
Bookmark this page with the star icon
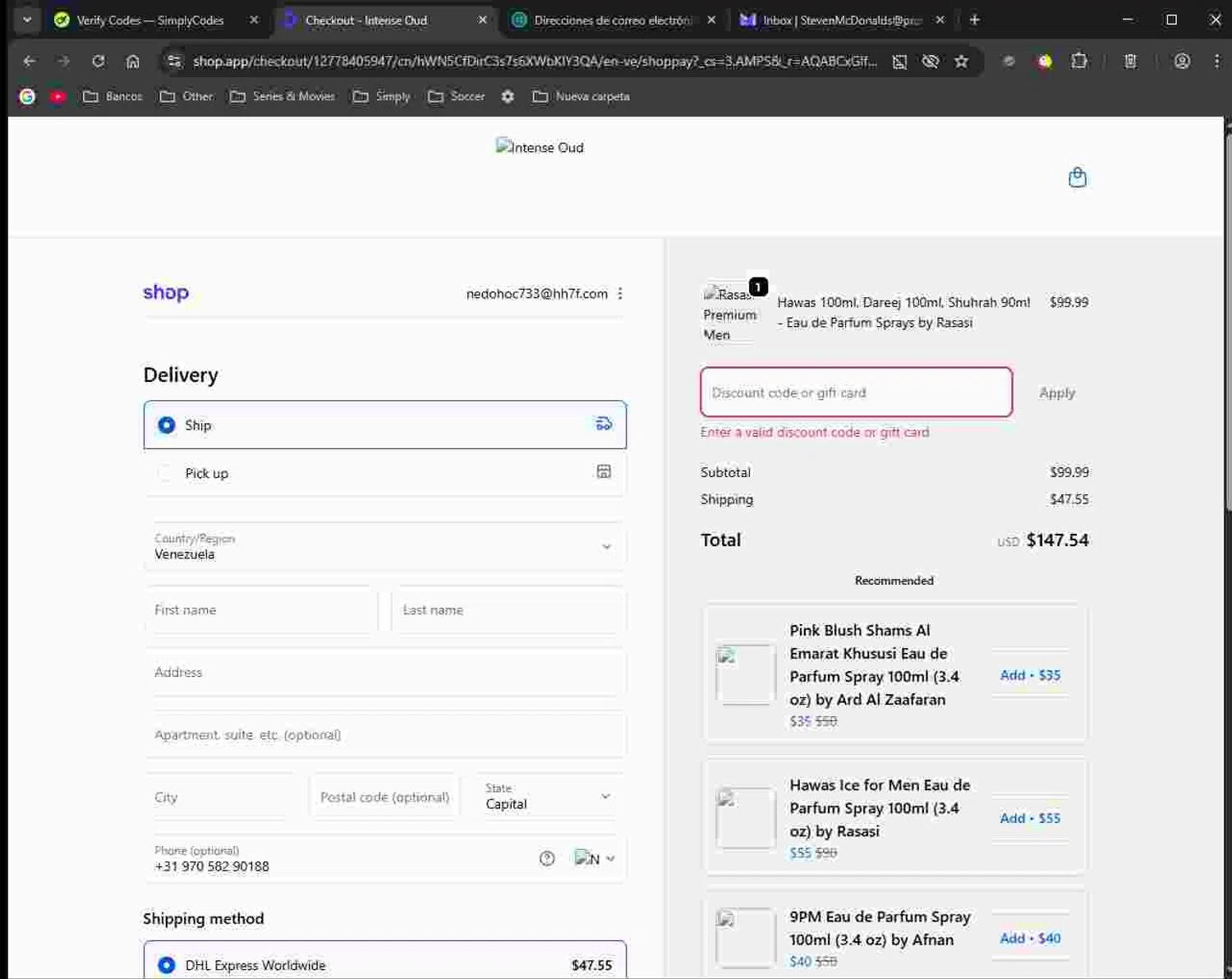point(961,62)
